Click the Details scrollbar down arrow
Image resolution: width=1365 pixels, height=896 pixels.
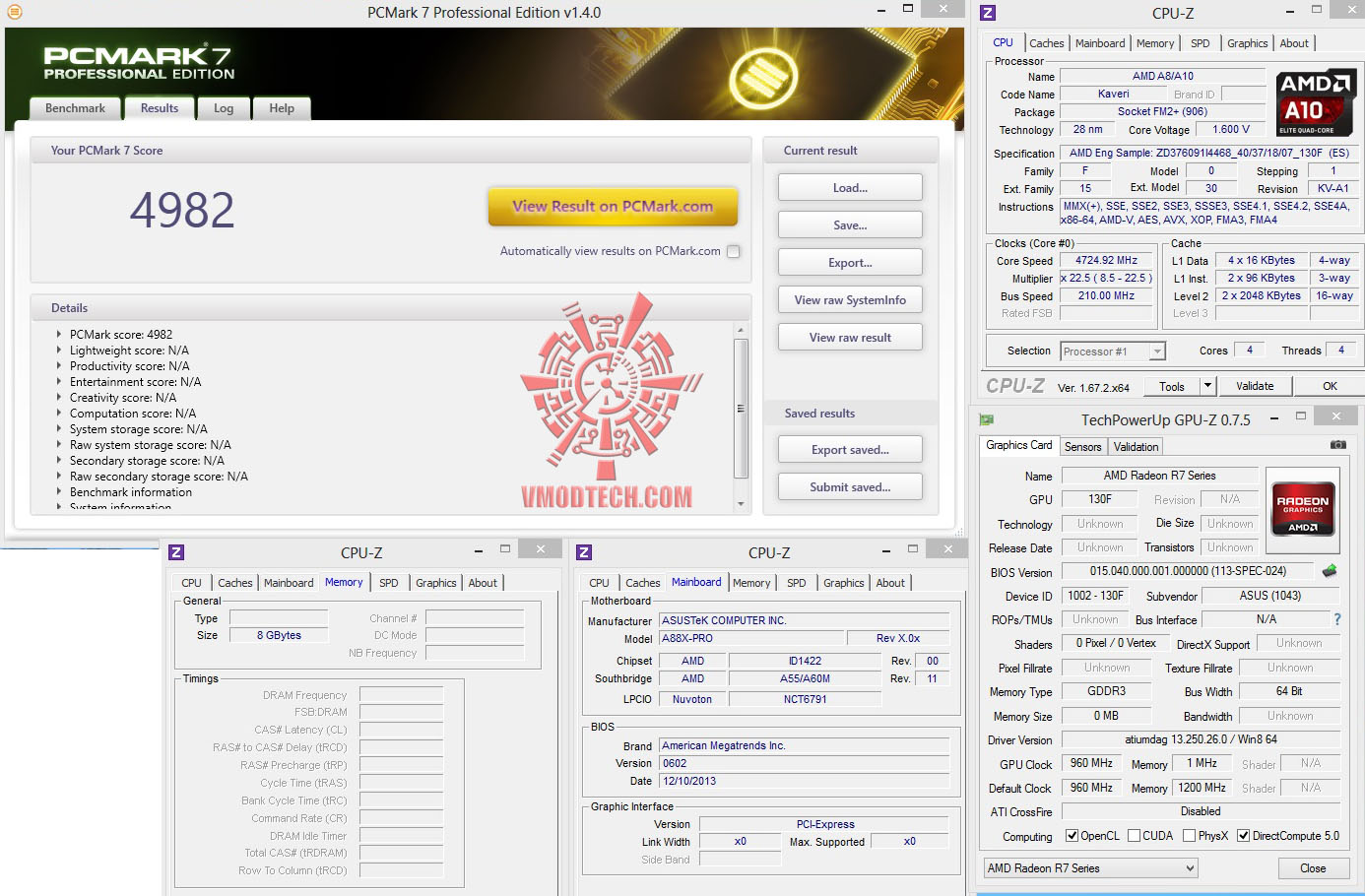[741, 503]
